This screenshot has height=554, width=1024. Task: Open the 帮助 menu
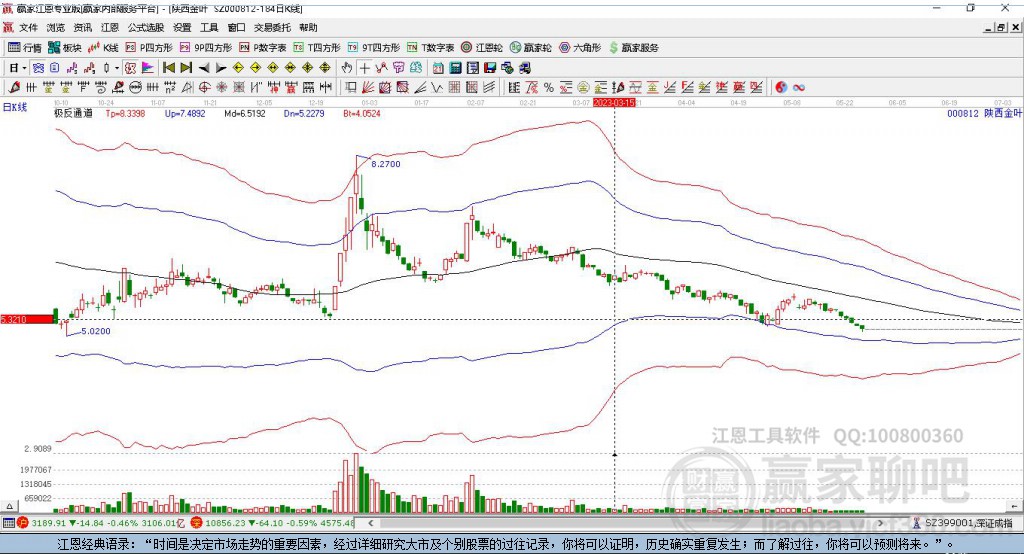308,27
